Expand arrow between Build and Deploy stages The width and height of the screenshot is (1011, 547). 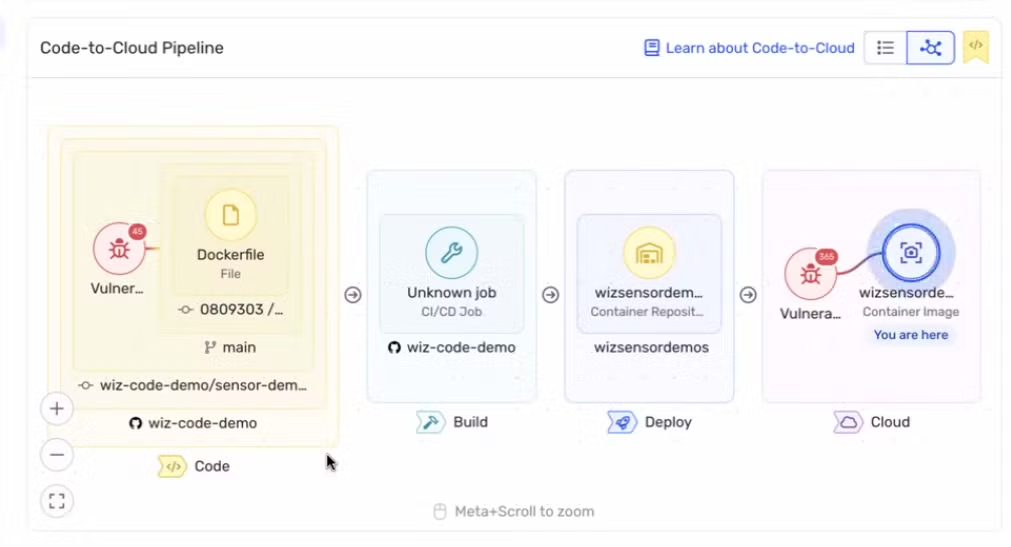(550, 295)
